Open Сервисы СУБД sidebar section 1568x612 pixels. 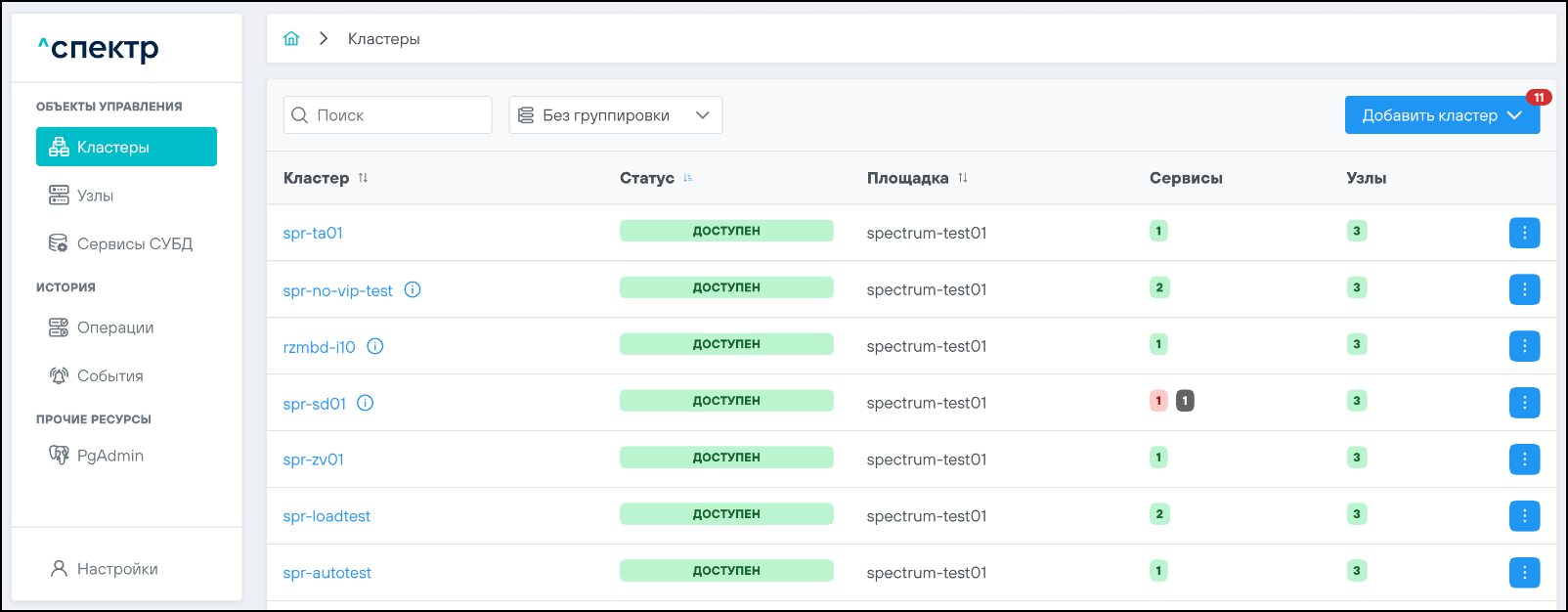(134, 243)
